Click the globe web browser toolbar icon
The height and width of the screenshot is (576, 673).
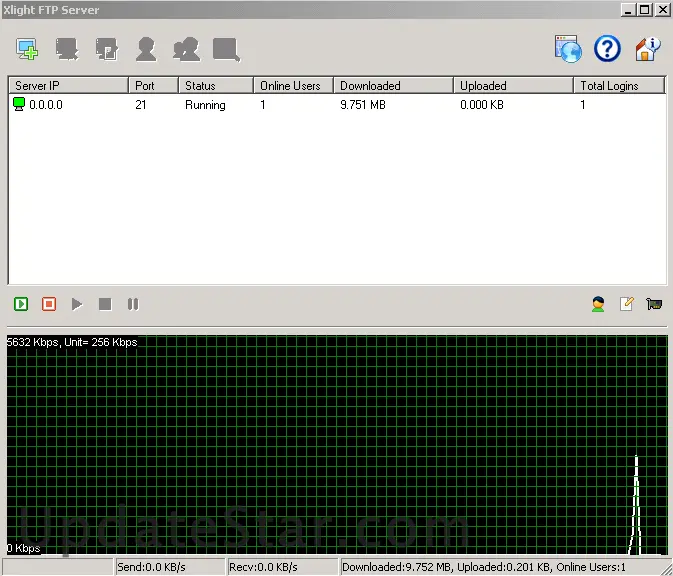[x=568, y=48]
